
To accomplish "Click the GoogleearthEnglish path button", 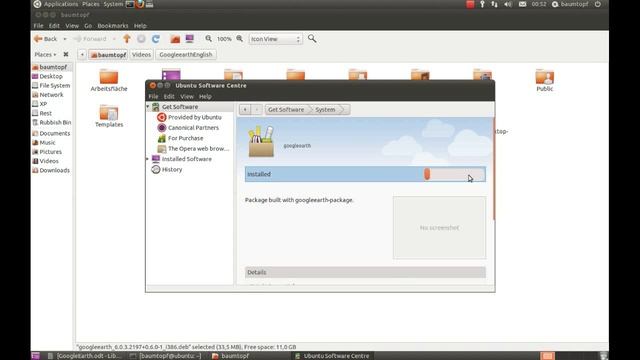I will pos(186,55).
